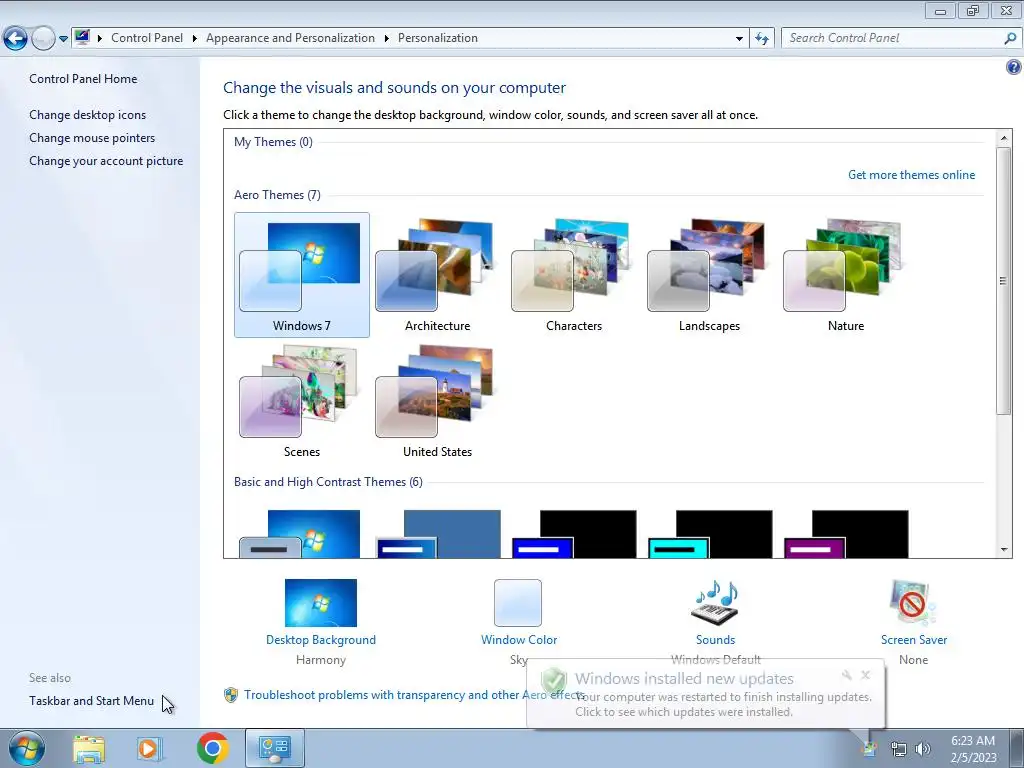Image resolution: width=1024 pixels, height=768 pixels.
Task: Select the black high contrast theme with blue window
Action: pos(574,534)
